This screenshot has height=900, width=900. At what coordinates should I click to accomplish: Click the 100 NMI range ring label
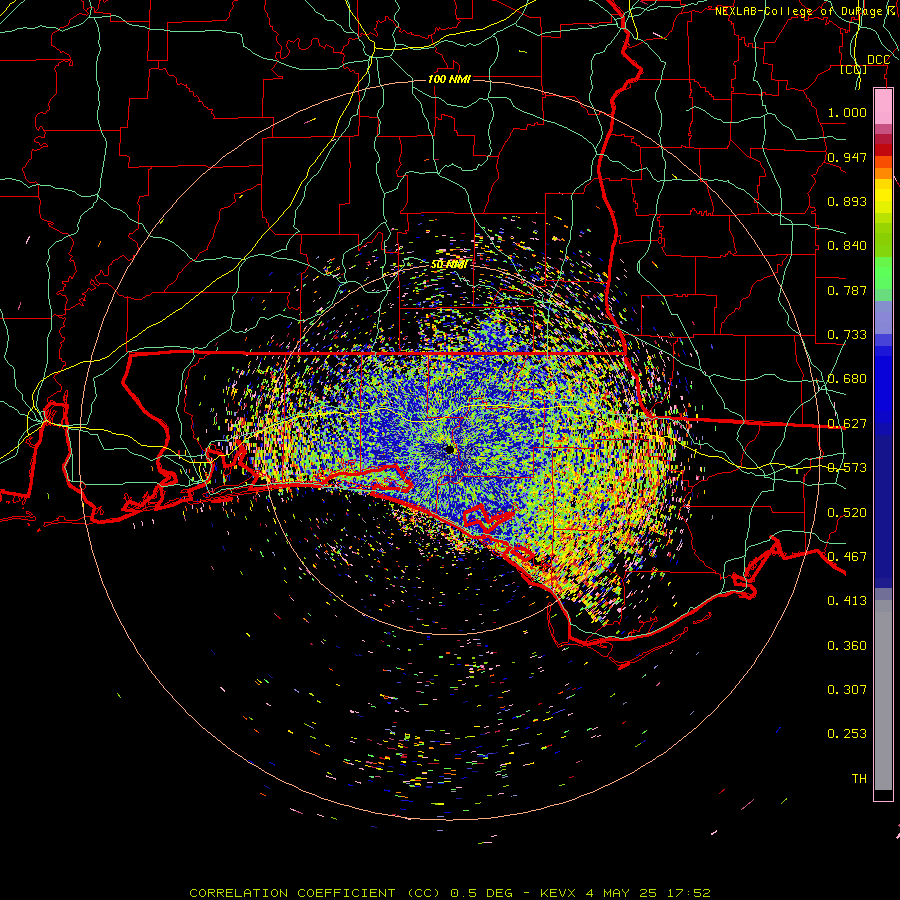449,79
